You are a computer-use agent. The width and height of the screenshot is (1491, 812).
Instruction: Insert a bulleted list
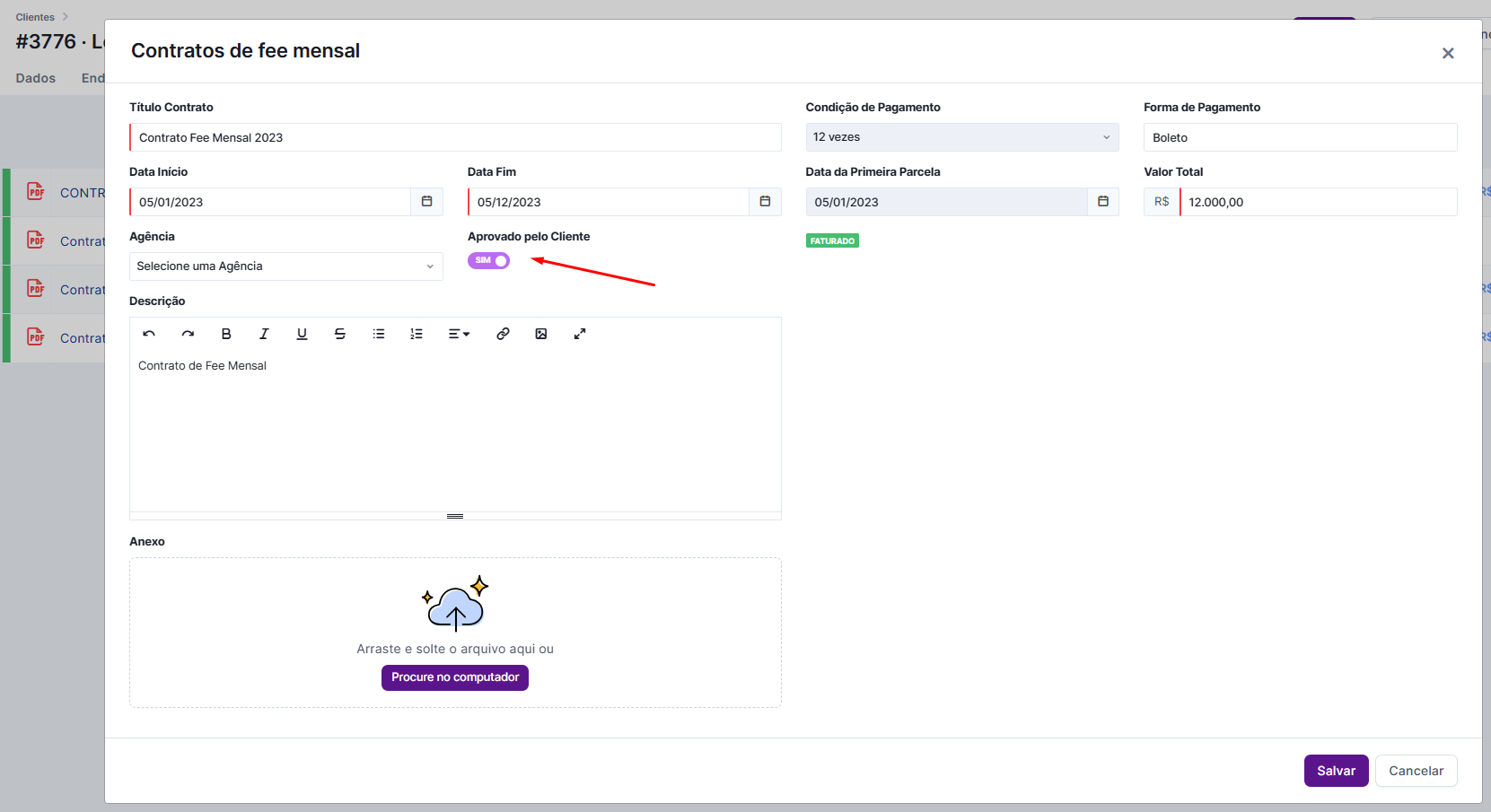pyautogui.click(x=379, y=334)
